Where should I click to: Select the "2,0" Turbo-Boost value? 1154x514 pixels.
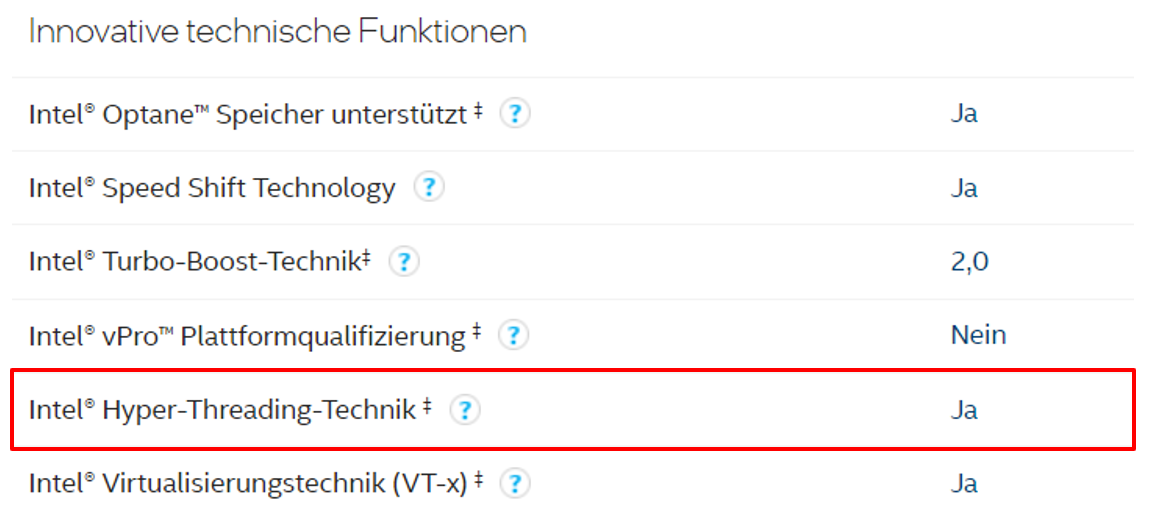969,262
